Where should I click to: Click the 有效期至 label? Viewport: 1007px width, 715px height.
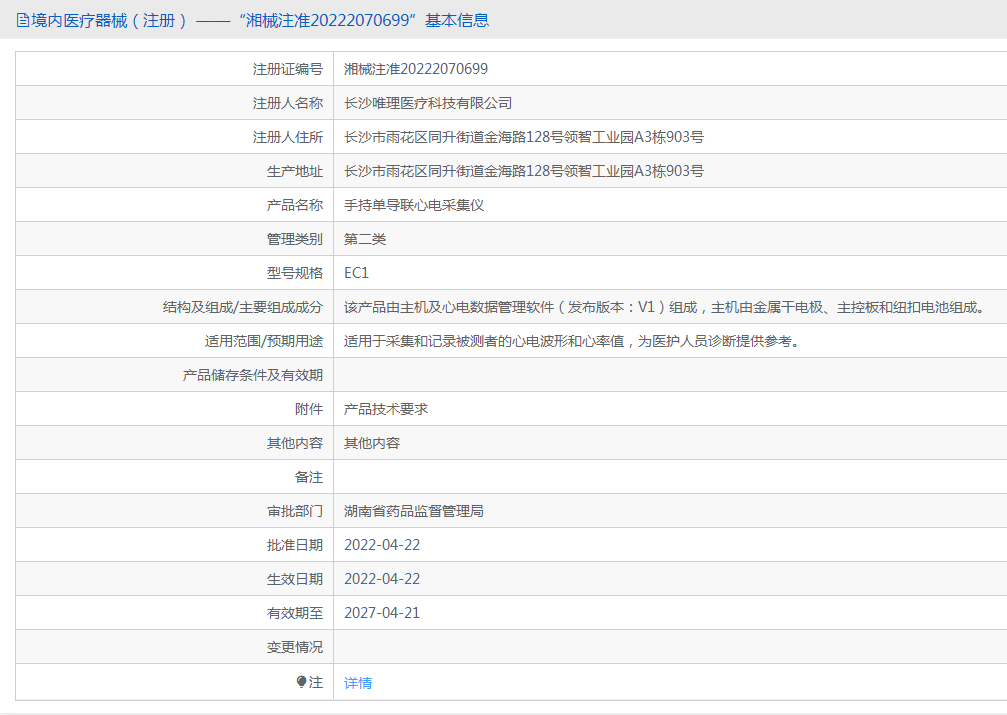[295, 613]
